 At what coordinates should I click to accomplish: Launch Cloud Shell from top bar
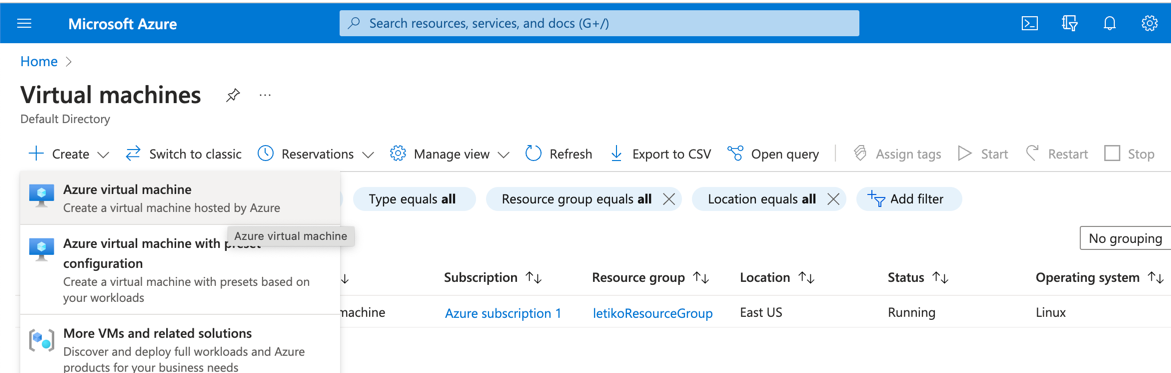pos(1030,23)
